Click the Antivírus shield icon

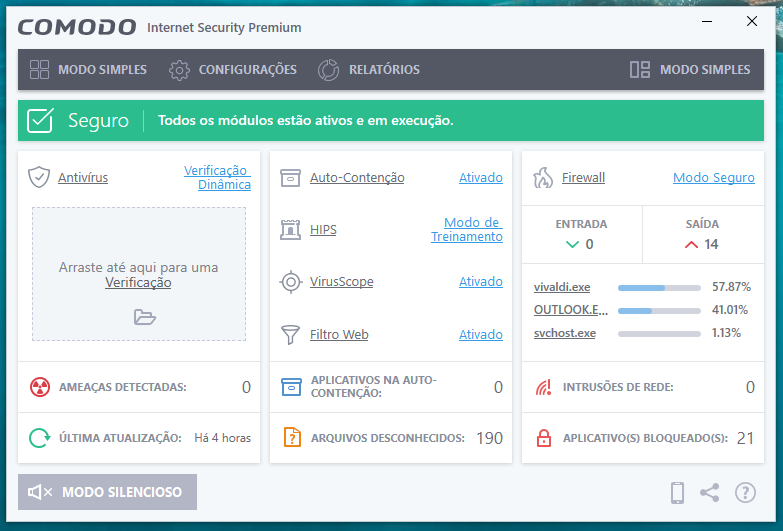(39, 177)
